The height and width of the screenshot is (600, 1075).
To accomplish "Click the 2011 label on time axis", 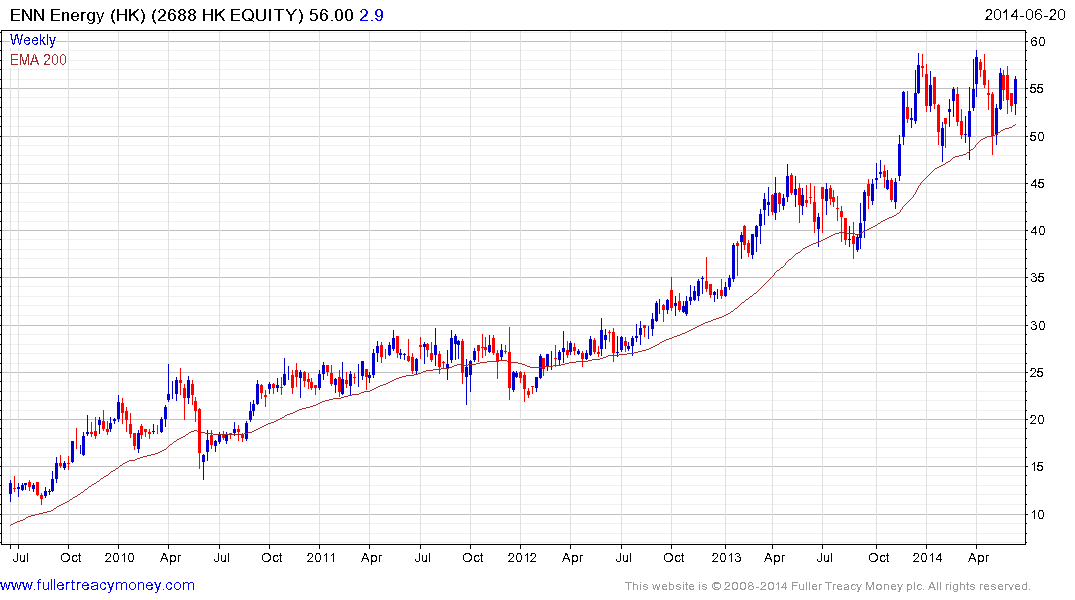I will pos(321,557).
